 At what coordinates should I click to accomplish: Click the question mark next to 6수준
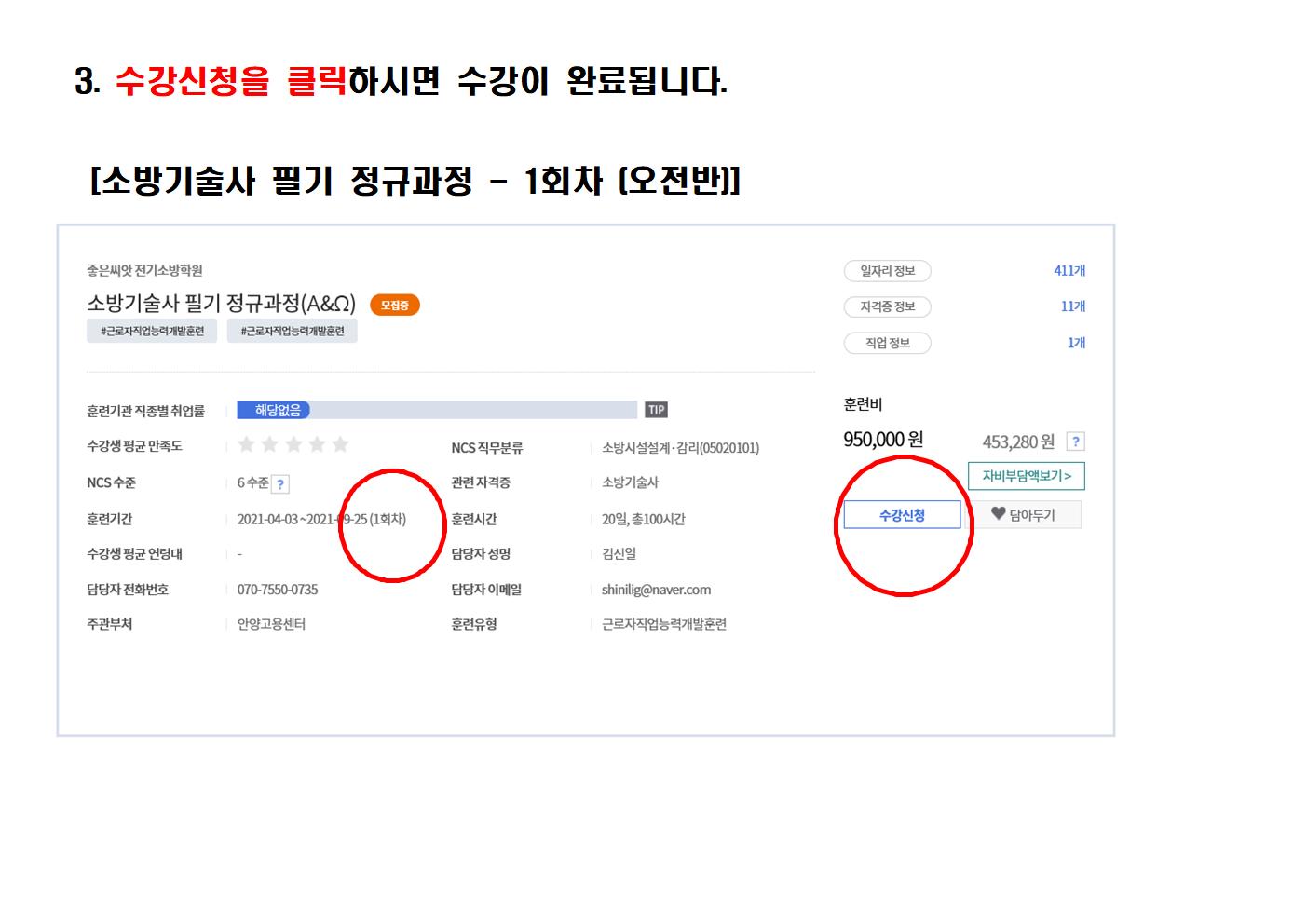click(280, 483)
